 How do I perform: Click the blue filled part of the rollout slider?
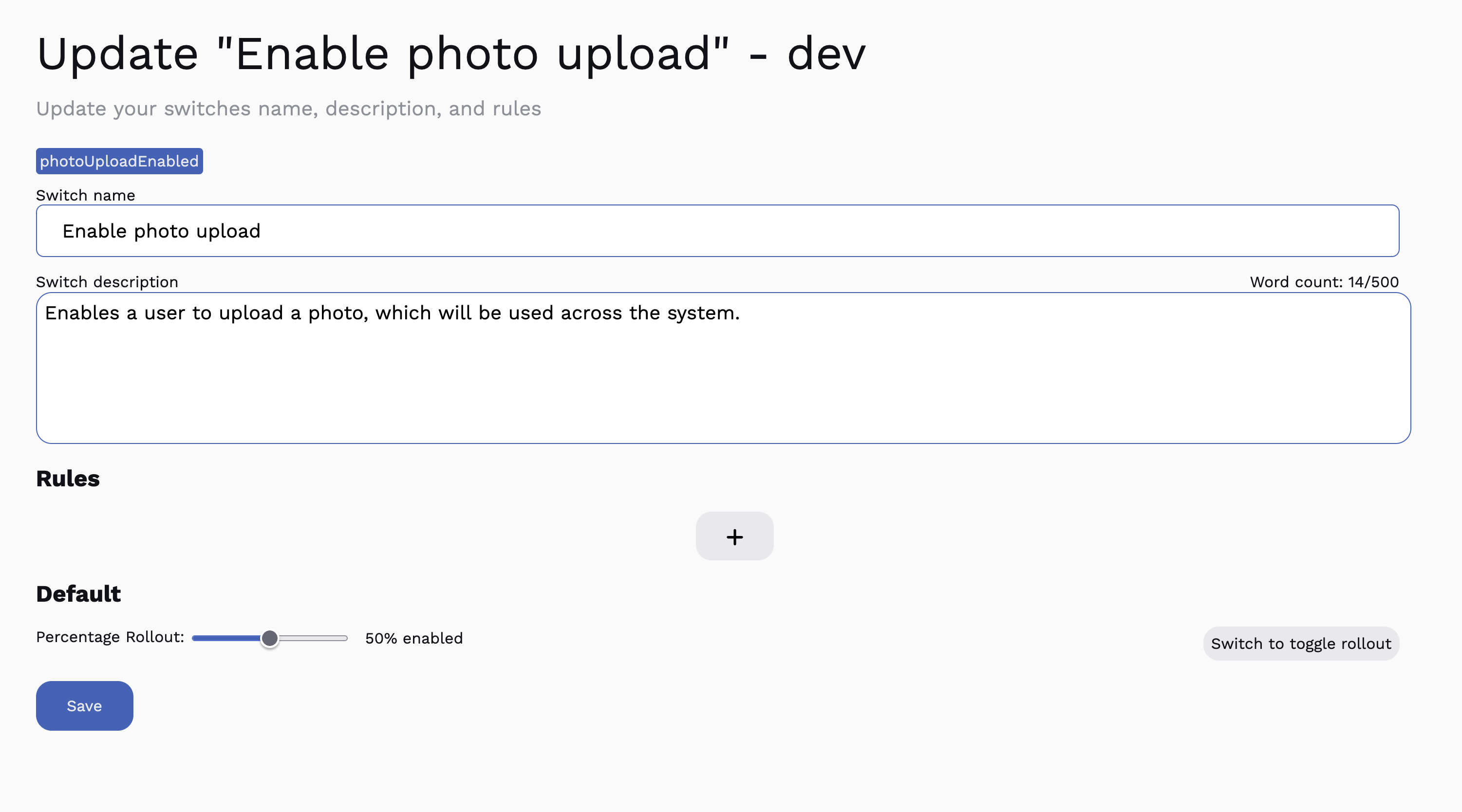[226, 638]
